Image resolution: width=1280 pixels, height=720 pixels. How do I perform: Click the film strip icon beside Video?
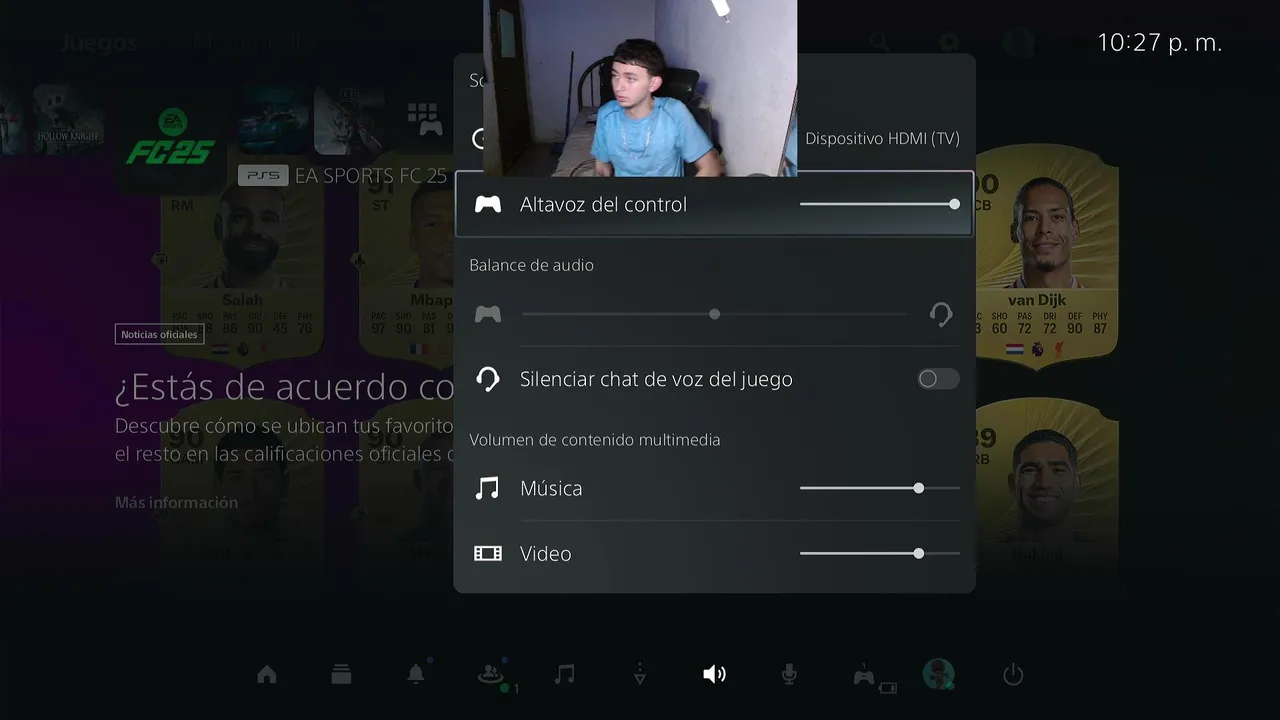(x=488, y=553)
